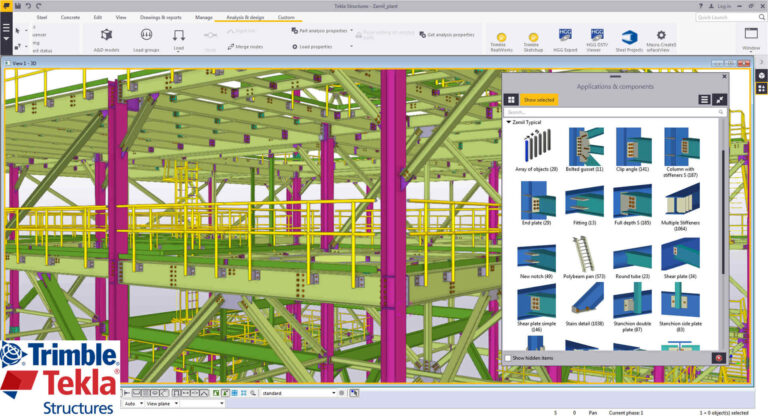Click the Log in link
Image resolution: width=768 pixels, height=416 pixels.
tap(724, 6)
